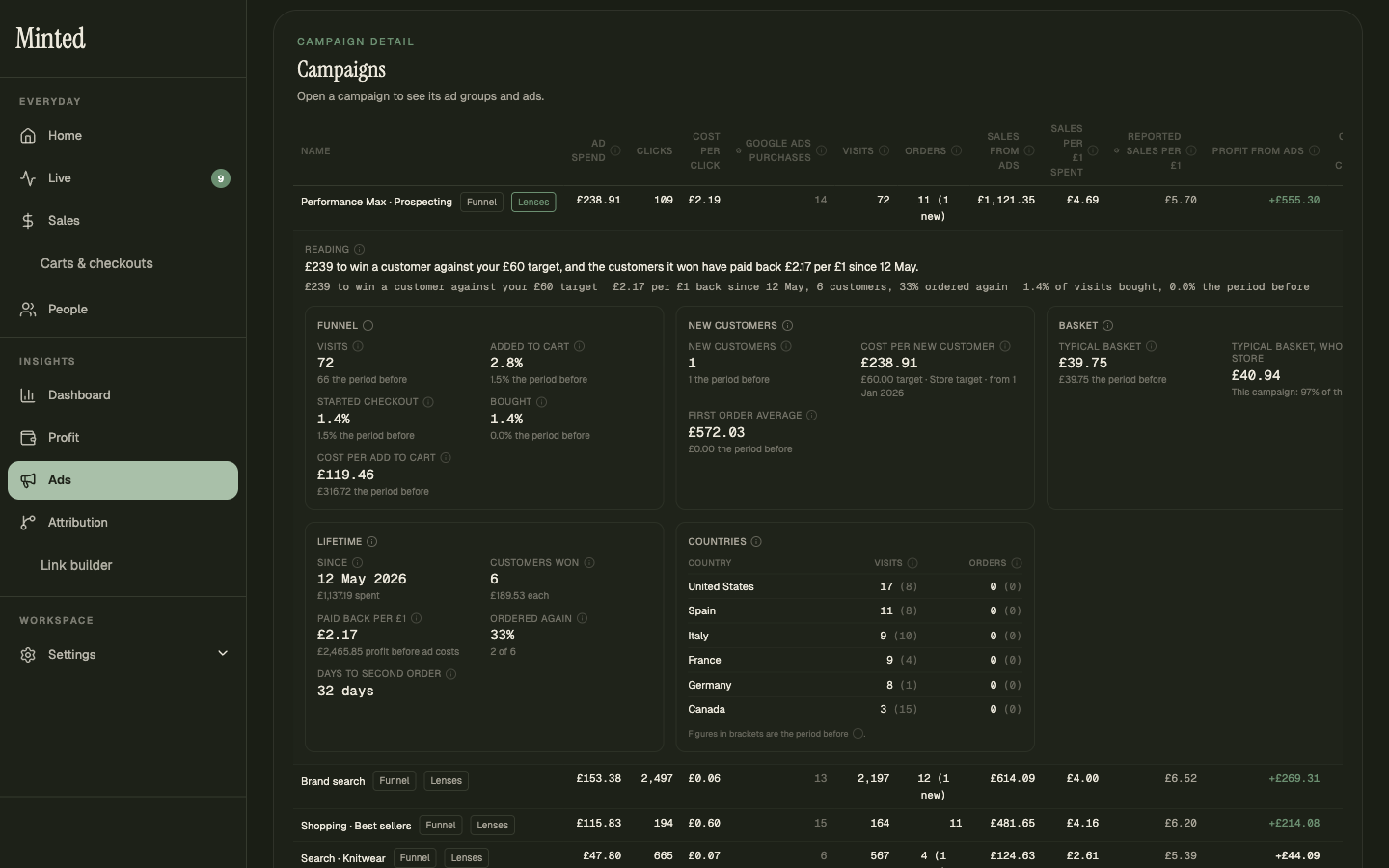Navigate to Attribution
This screenshot has height=868, width=1389.
[123, 523]
